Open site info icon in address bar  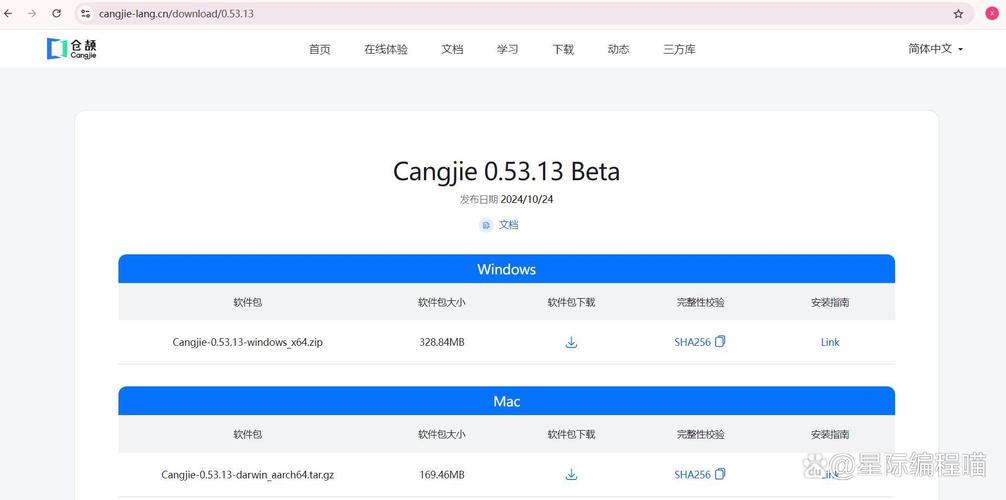pyautogui.click(x=86, y=14)
